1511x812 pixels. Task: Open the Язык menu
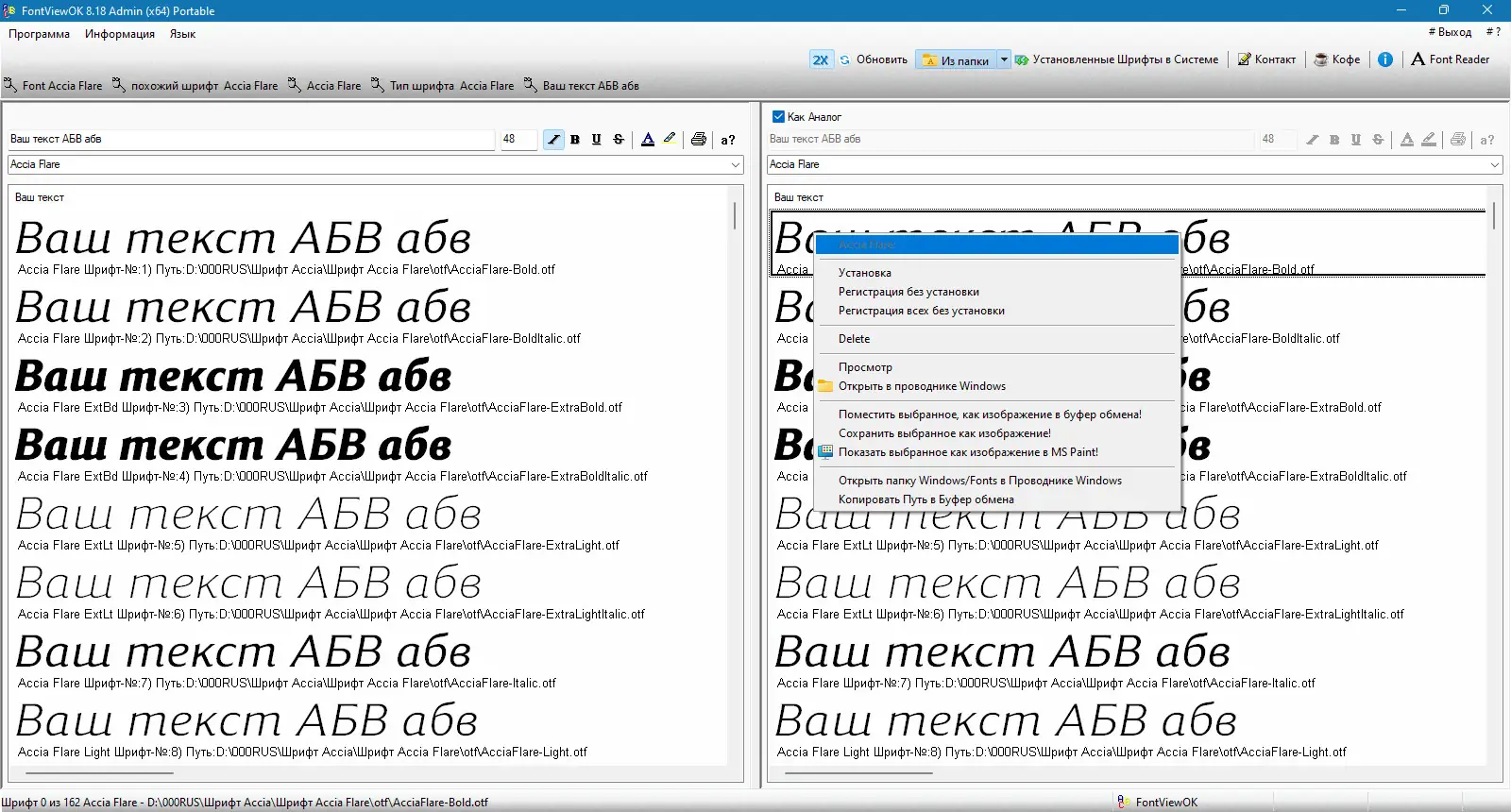point(183,34)
